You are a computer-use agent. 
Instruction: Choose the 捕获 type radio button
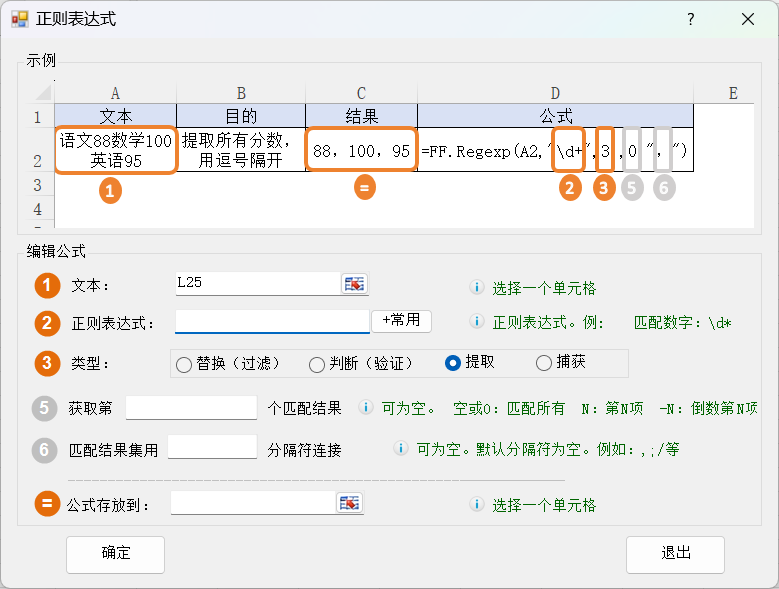[544, 363]
